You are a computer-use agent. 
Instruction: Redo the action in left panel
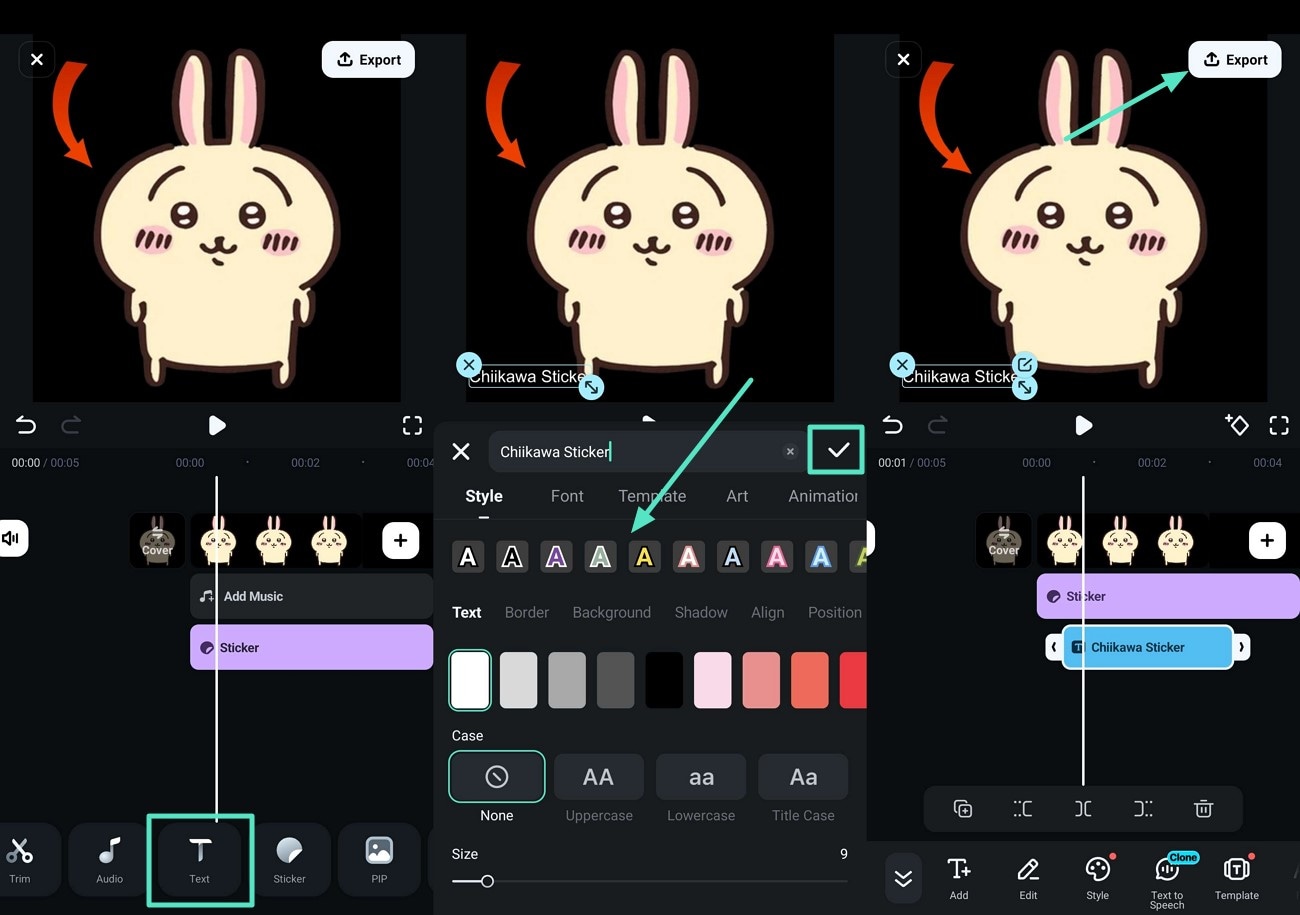coord(71,426)
